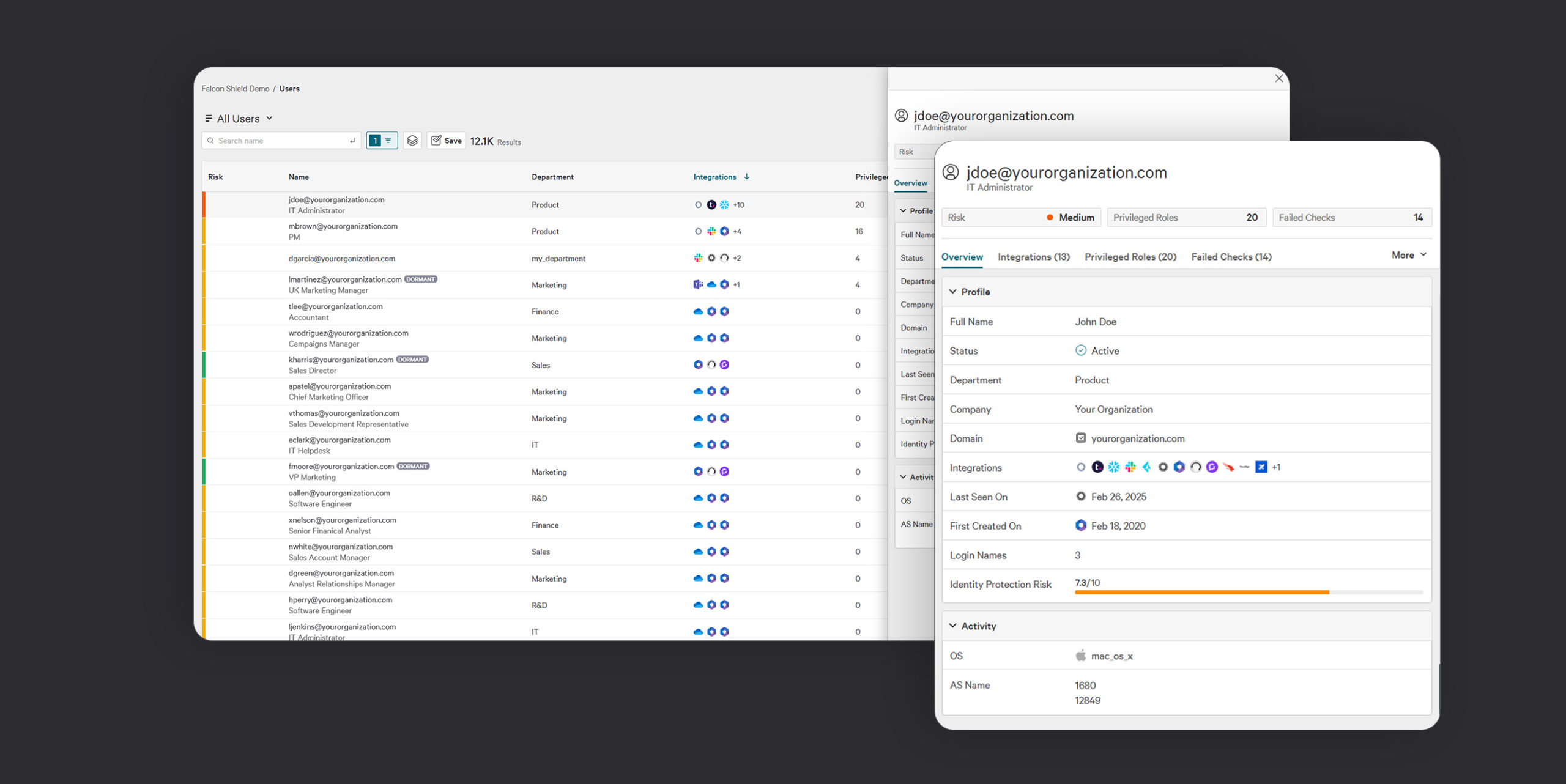Click the domain checkbox icon beside yourorganization.com

point(1080,438)
